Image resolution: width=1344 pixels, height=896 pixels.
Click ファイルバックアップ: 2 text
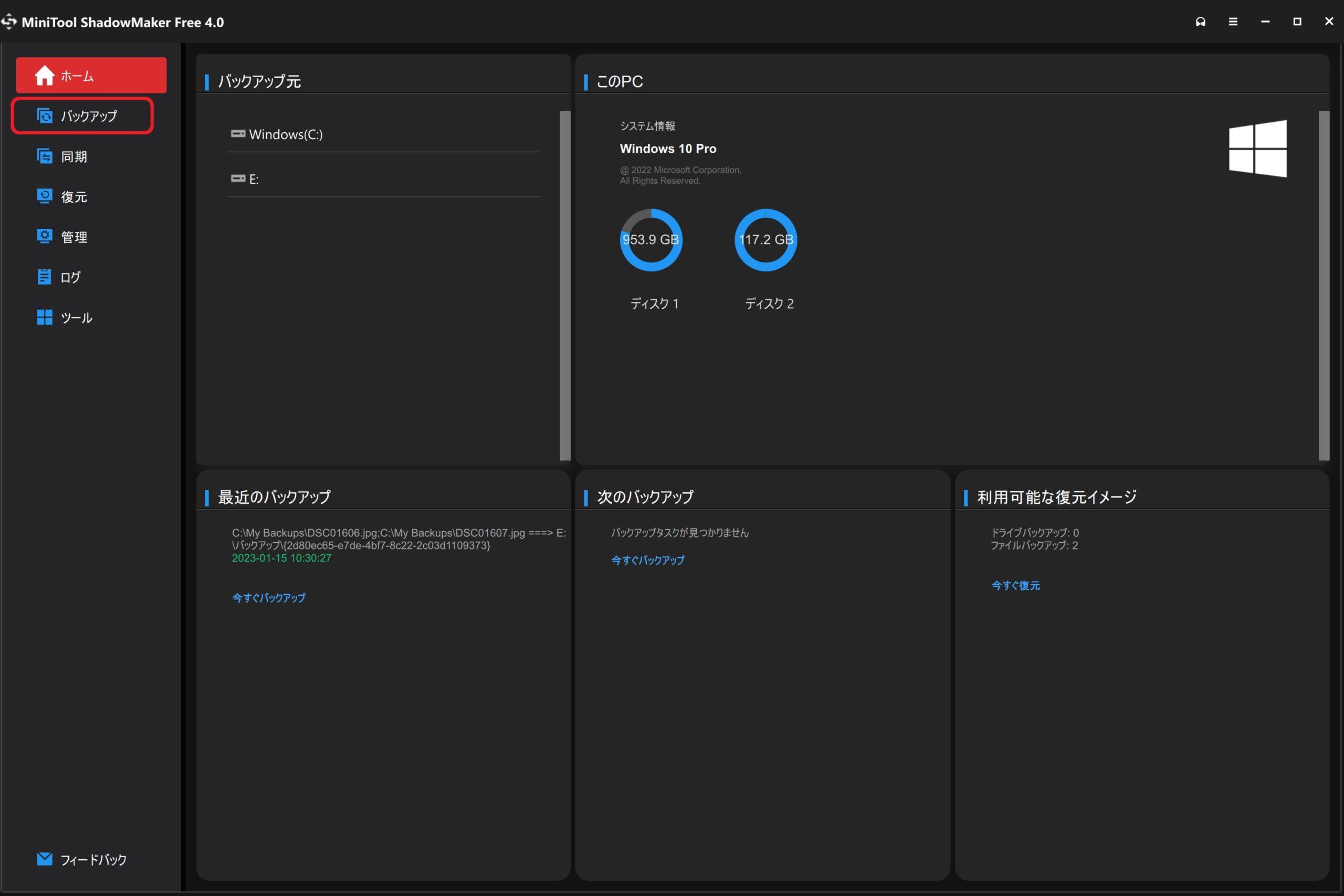pyautogui.click(x=1034, y=546)
